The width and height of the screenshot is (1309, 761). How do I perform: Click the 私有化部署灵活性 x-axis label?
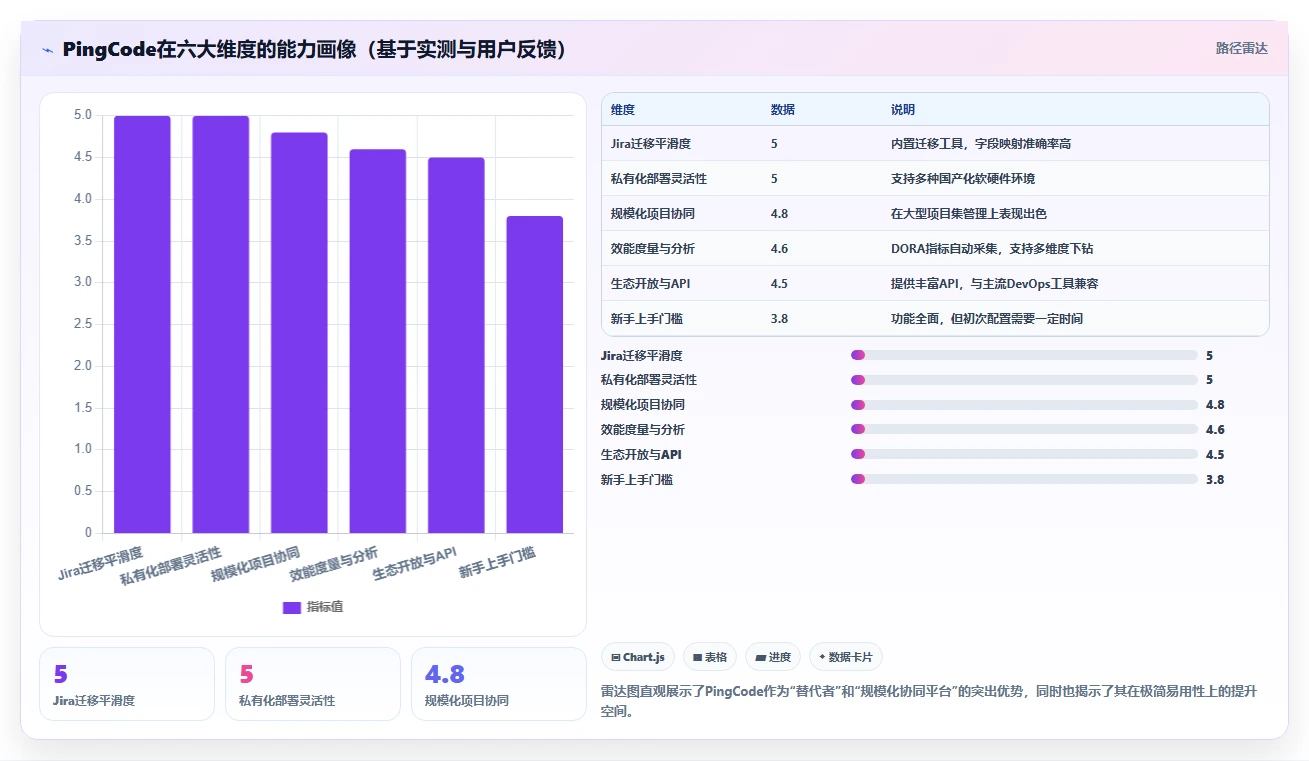[171, 566]
